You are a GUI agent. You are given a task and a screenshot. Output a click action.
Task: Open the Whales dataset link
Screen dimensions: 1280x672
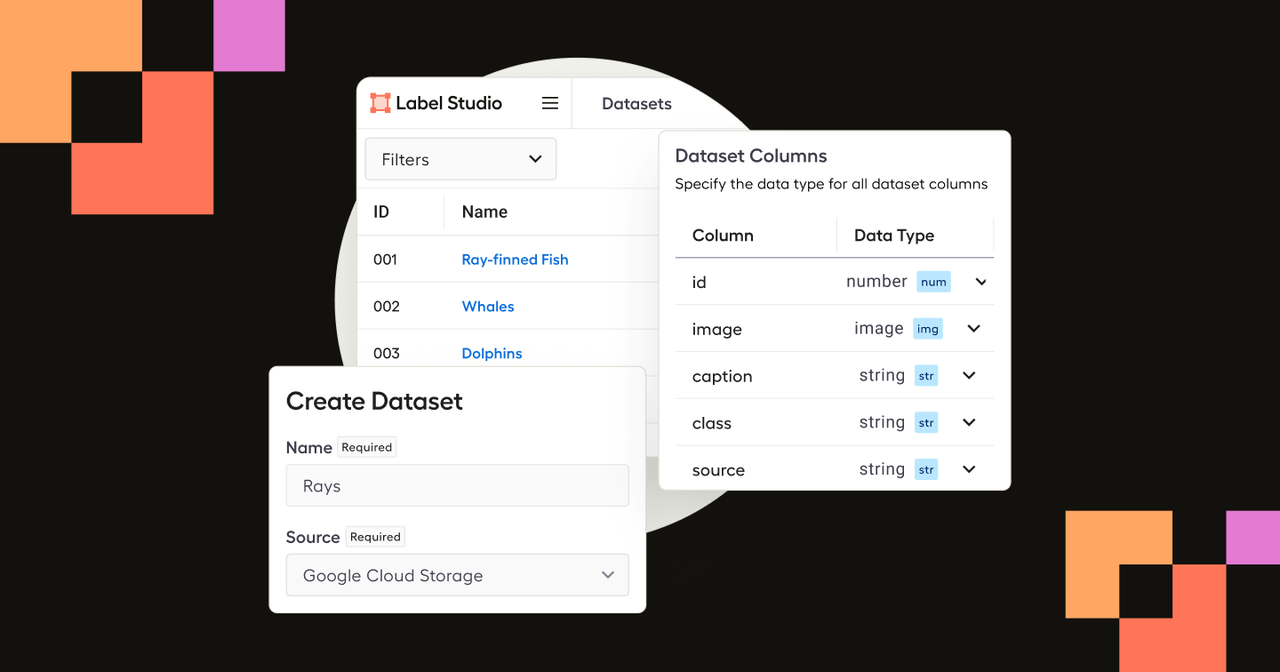[488, 306]
